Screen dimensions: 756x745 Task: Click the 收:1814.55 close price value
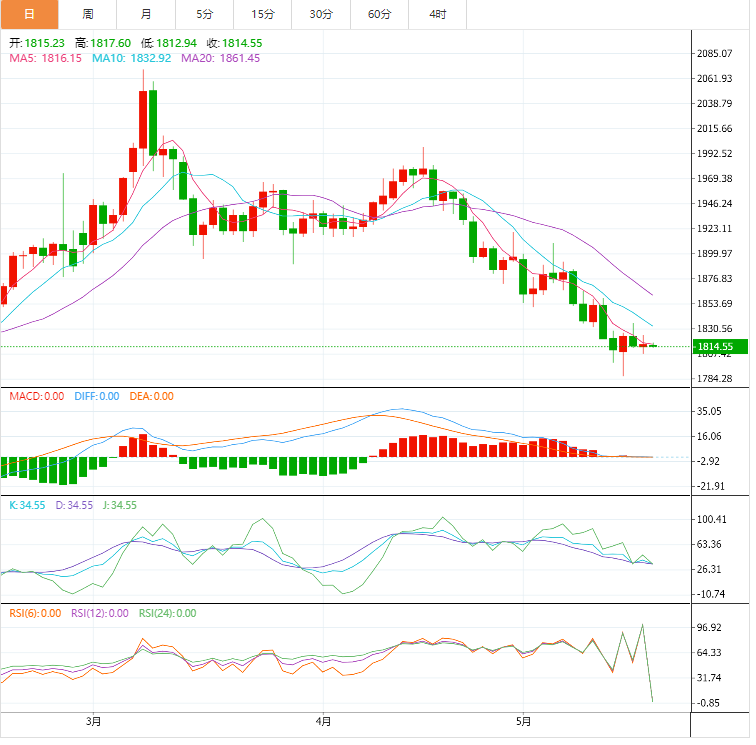pyautogui.click(x=234, y=43)
